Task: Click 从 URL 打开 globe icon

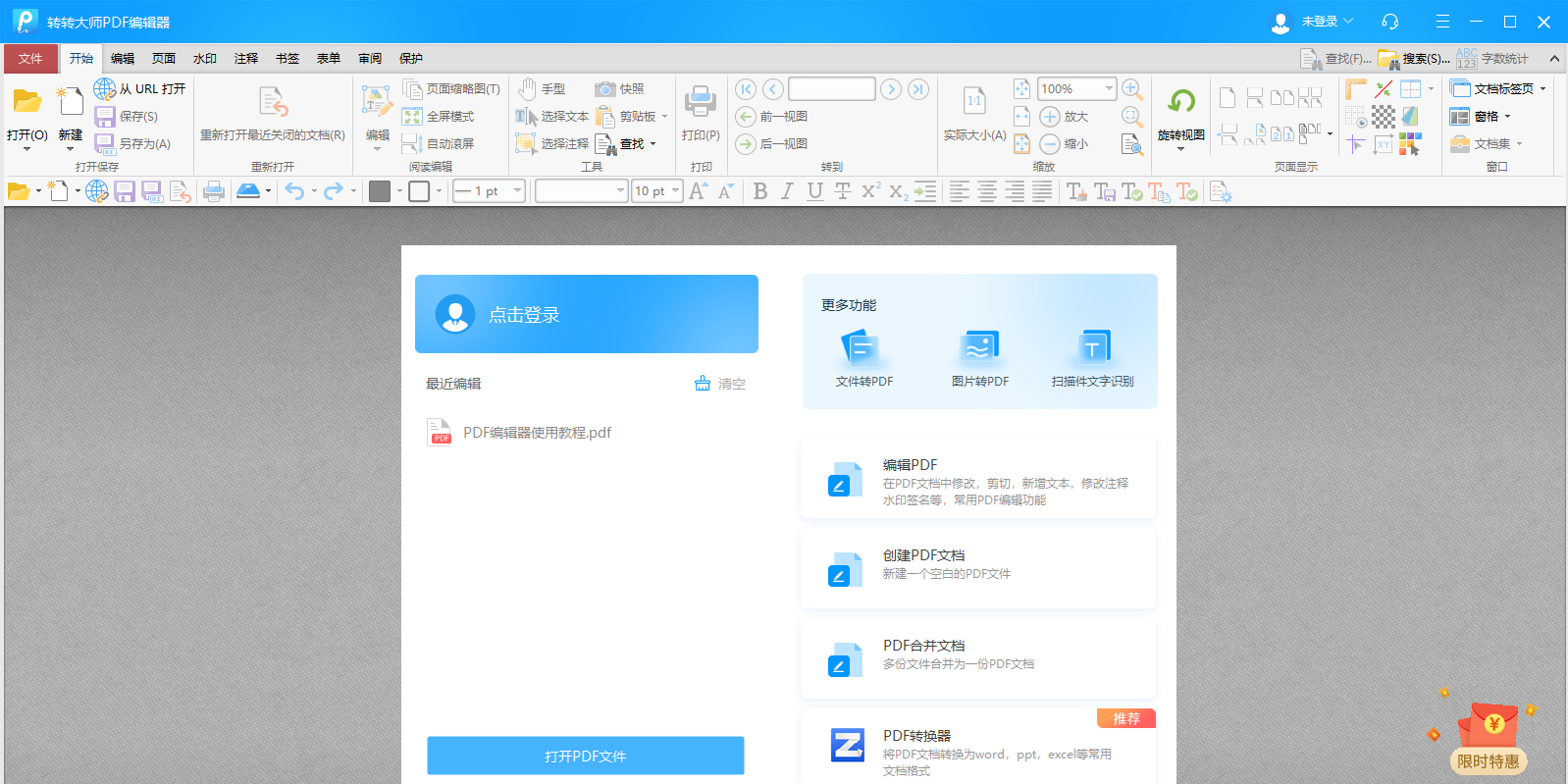Action: pyautogui.click(x=105, y=89)
